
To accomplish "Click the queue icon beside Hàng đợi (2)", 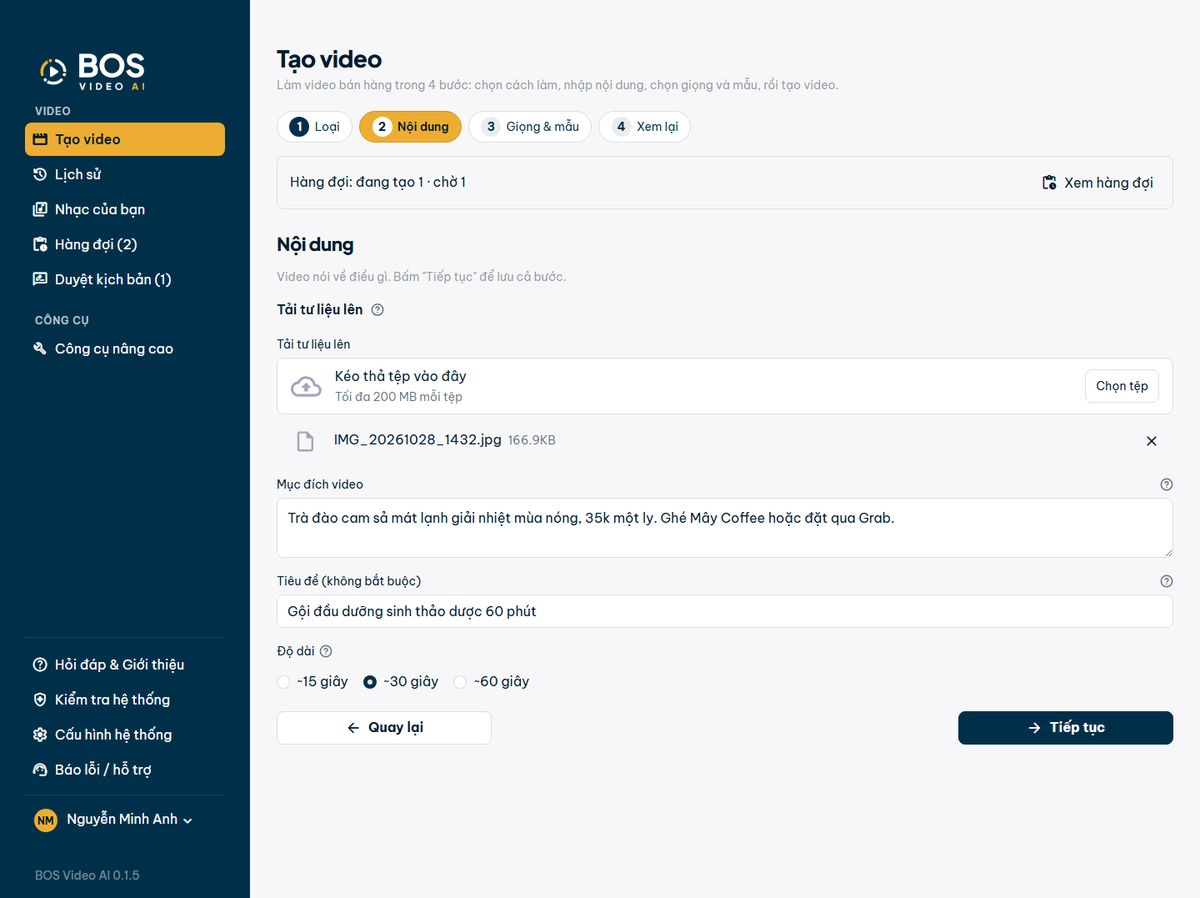I will (40, 245).
